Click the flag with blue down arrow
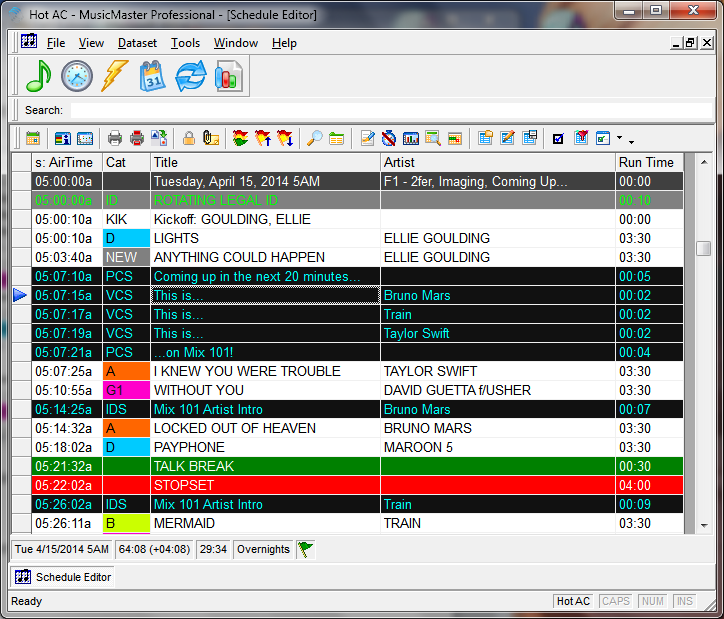Image resolution: width=724 pixels, height=619 pixels. [285, 138]
